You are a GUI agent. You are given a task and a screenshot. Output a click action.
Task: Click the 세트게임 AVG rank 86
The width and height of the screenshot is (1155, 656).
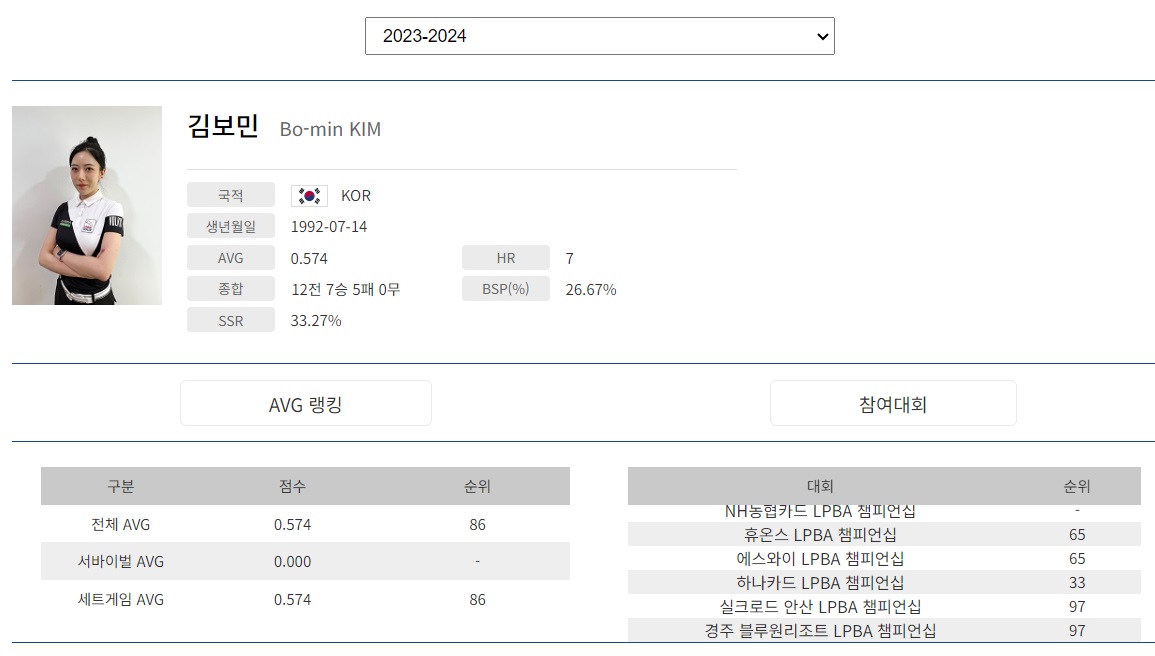point(477,600)
